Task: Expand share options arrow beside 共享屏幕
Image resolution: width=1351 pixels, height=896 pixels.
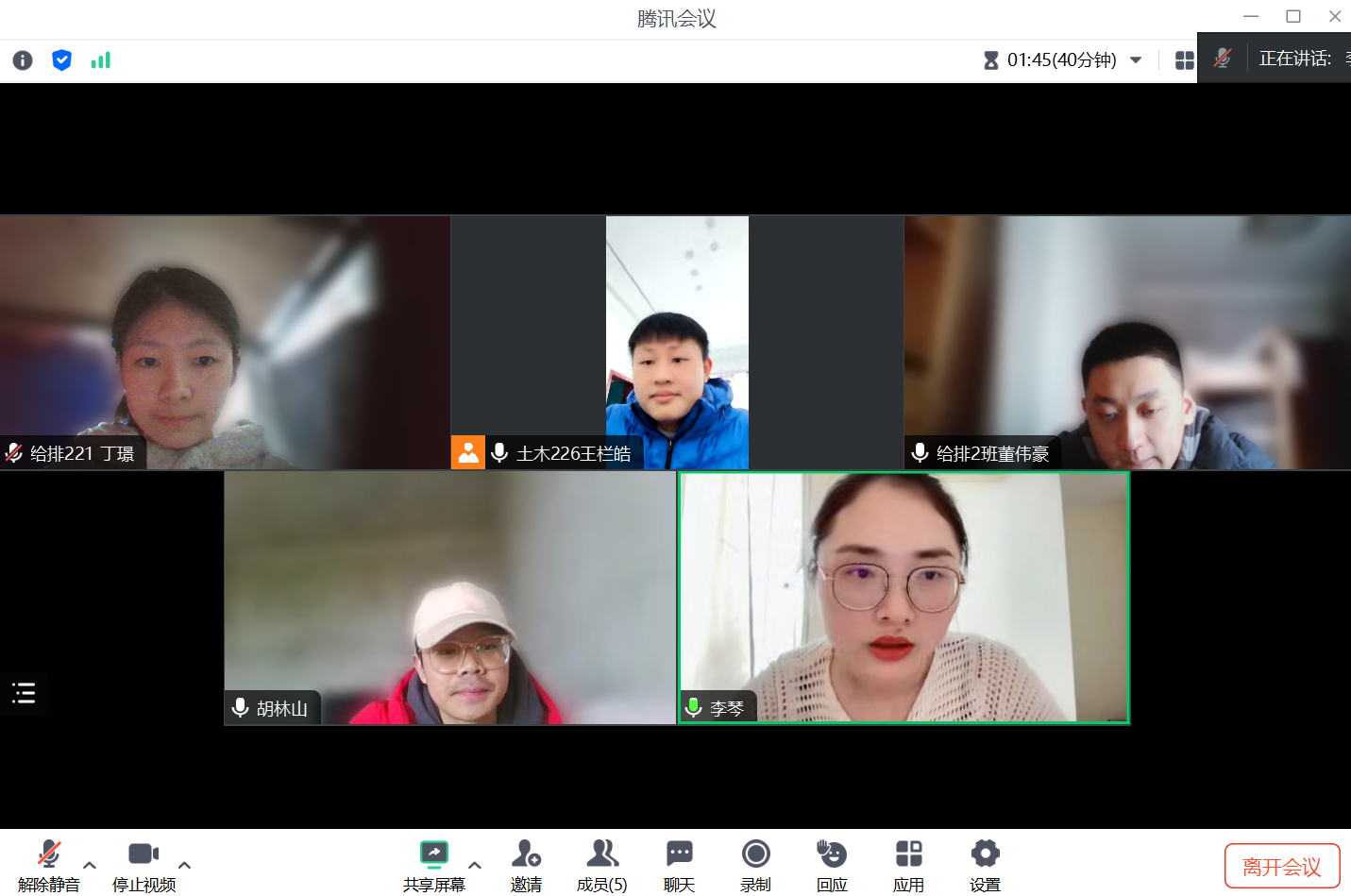Action: click(475, 865)
